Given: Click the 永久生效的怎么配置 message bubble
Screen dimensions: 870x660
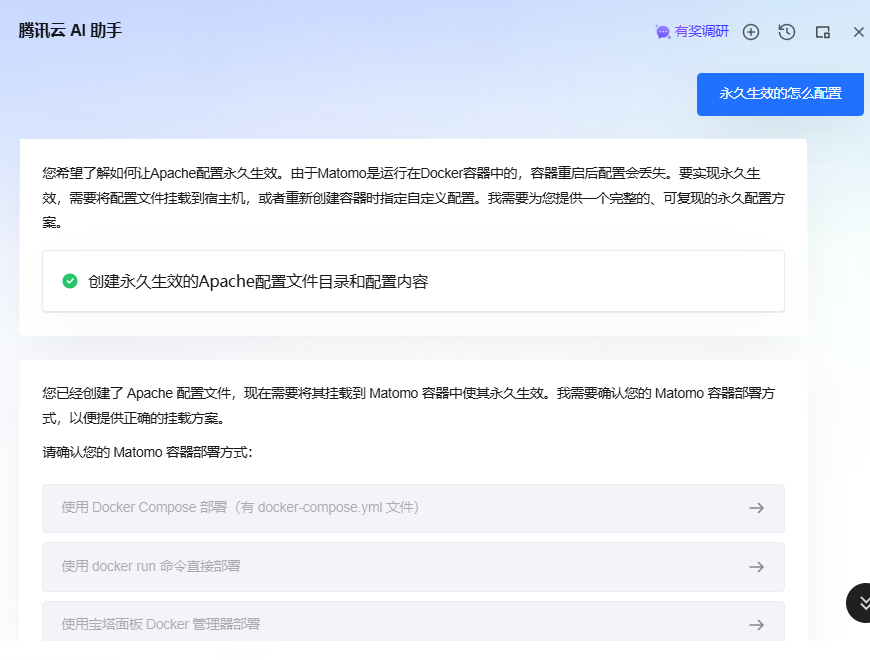Looking at the screenshot, I should 780,94.
